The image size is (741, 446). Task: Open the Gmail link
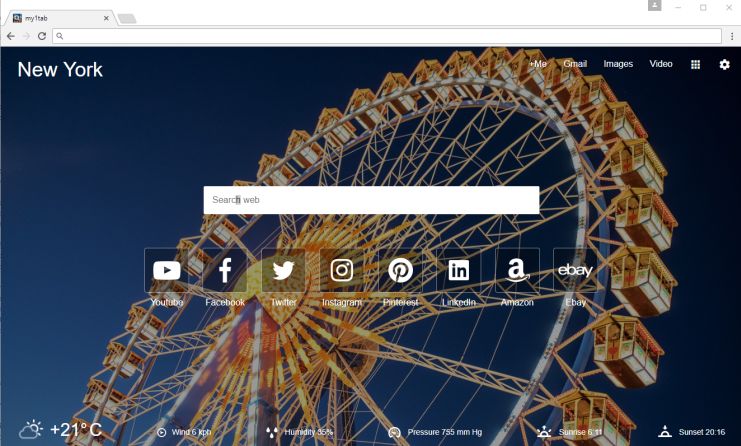575,64
